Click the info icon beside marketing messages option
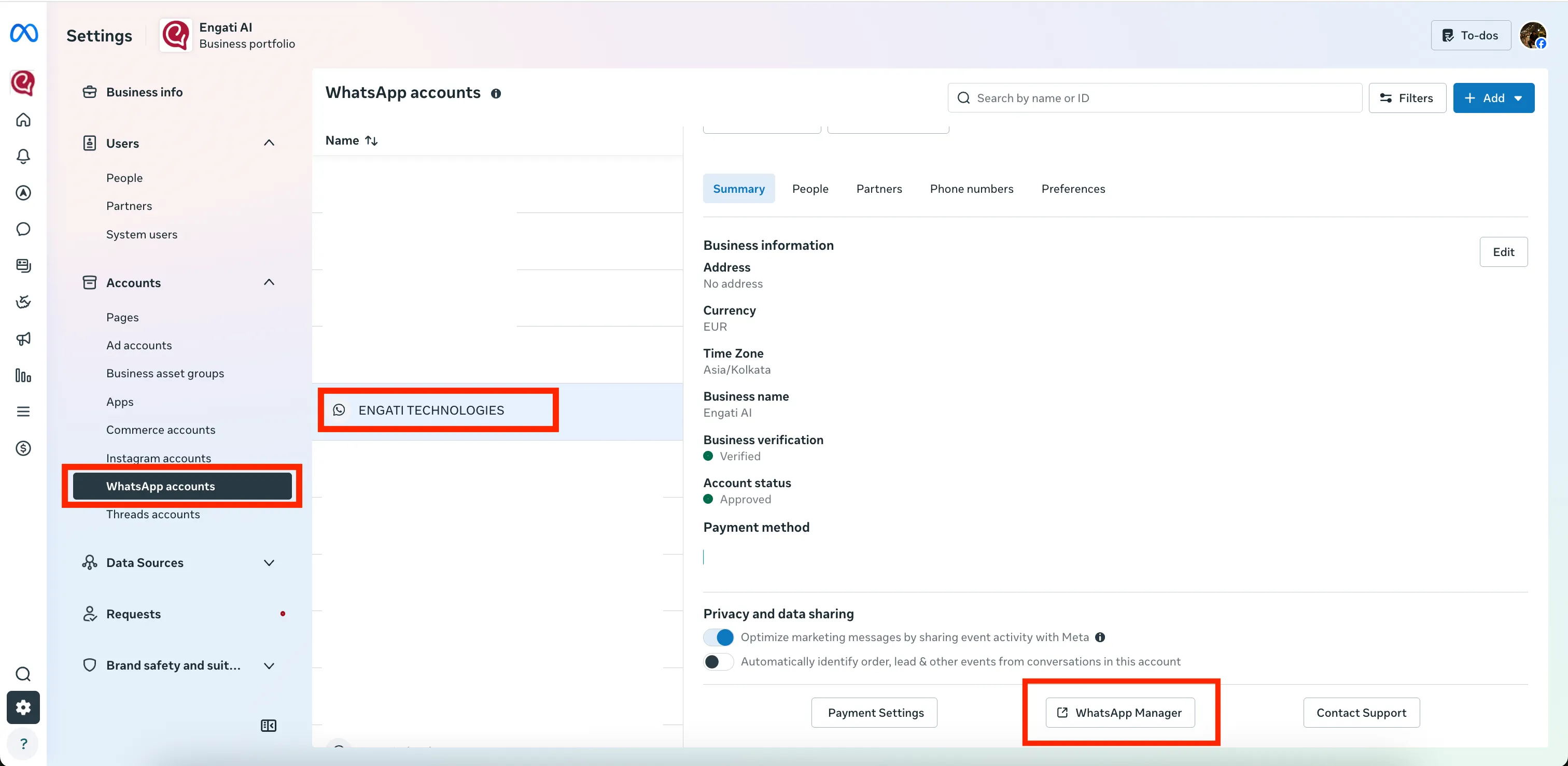This screenshot has width=1568, height=766. (x=1100, y=637)
